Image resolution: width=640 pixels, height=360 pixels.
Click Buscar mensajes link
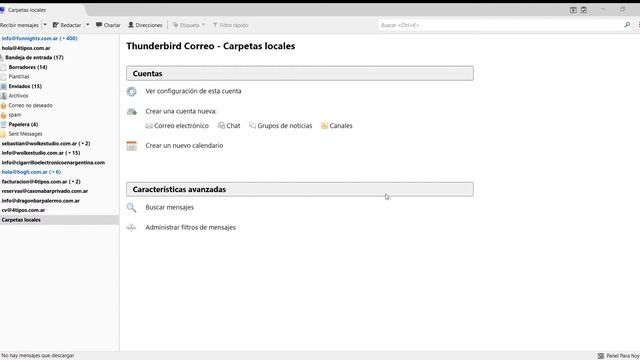pyautogui.click(x=169, y=207)
